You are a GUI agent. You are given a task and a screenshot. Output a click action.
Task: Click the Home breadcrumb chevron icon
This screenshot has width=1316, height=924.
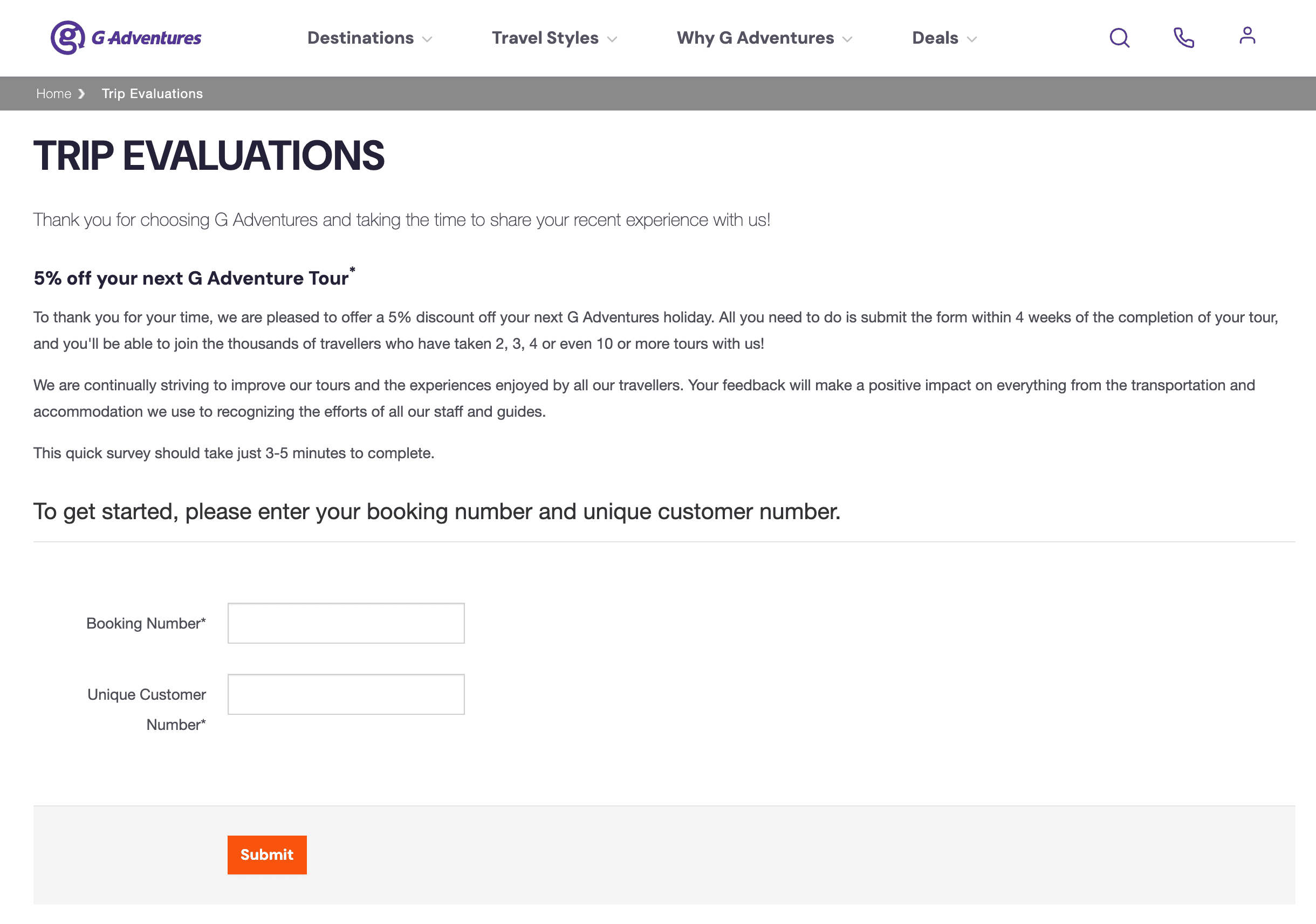(x=83, y=93)
